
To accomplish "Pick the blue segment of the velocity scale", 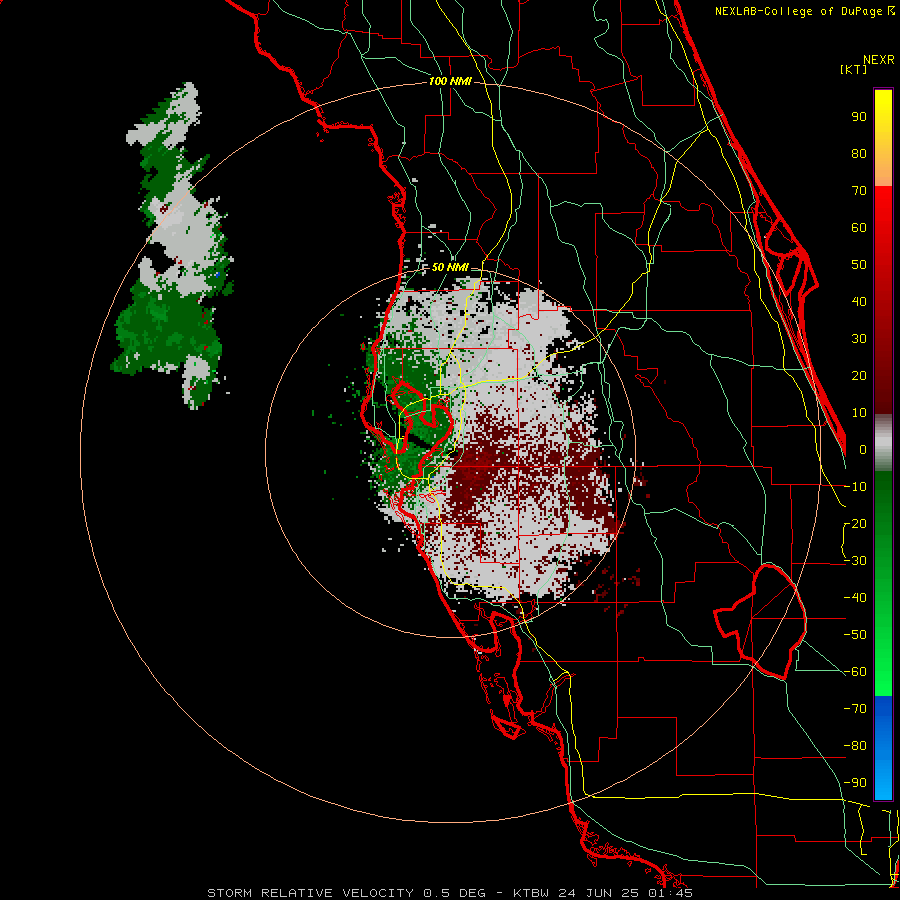I will [x=883, y=747].
